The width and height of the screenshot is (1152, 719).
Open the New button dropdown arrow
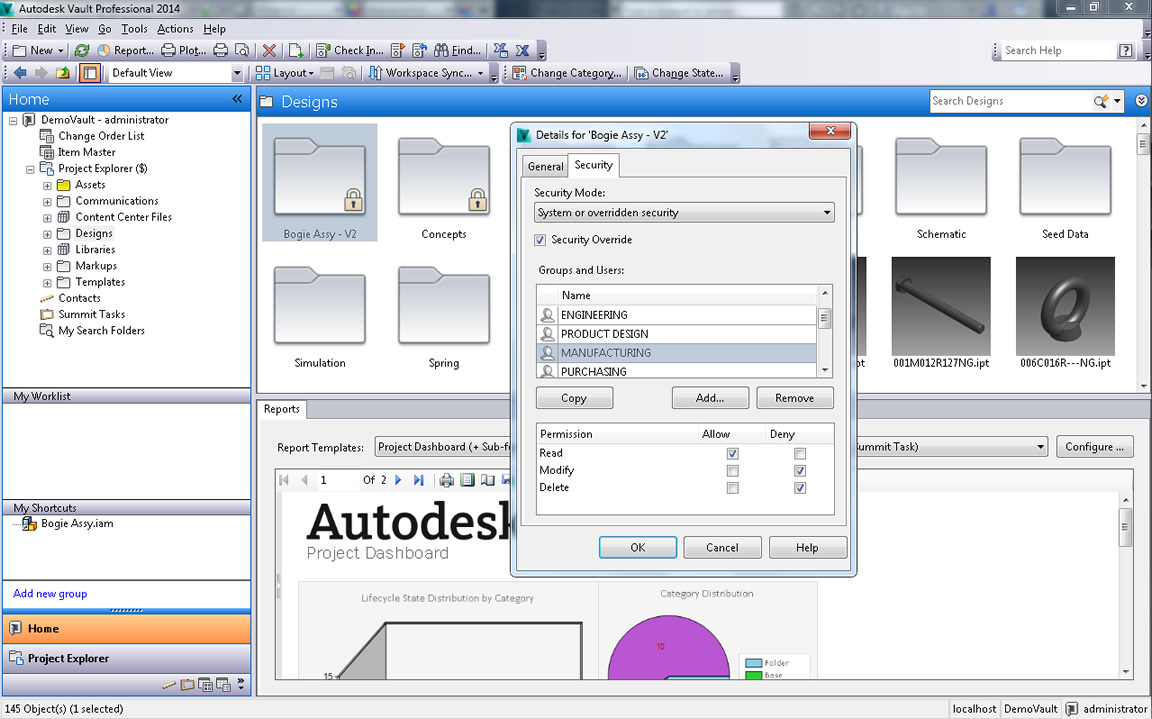pos(60,51)
